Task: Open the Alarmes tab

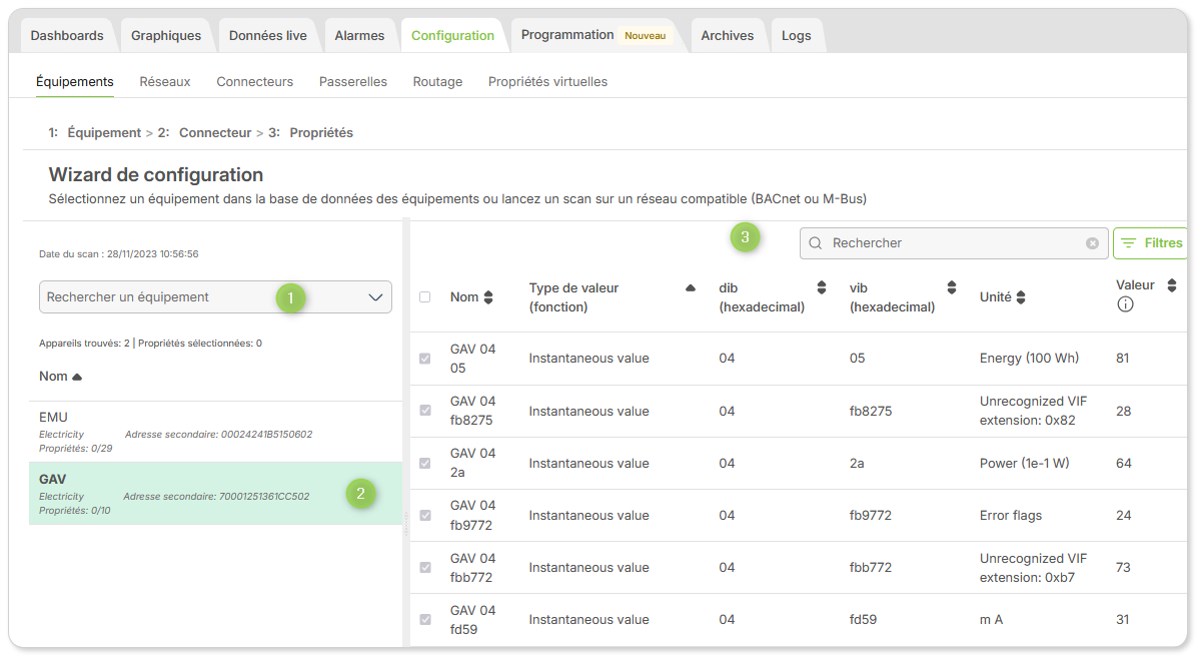Action: pyautogui.click(x=359, y=35)
